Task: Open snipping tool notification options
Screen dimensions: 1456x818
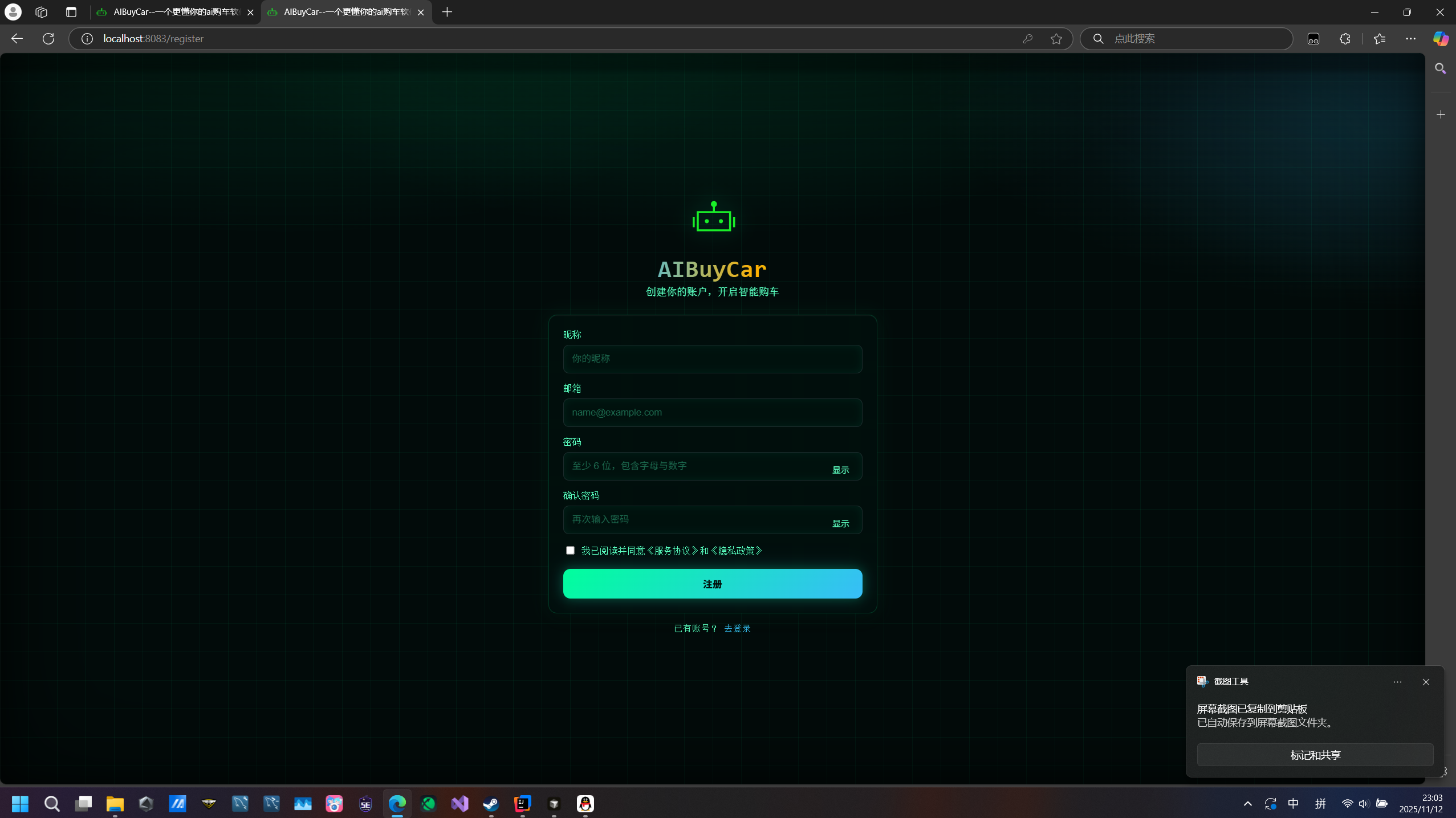Action: click(x=1397, y=682)
